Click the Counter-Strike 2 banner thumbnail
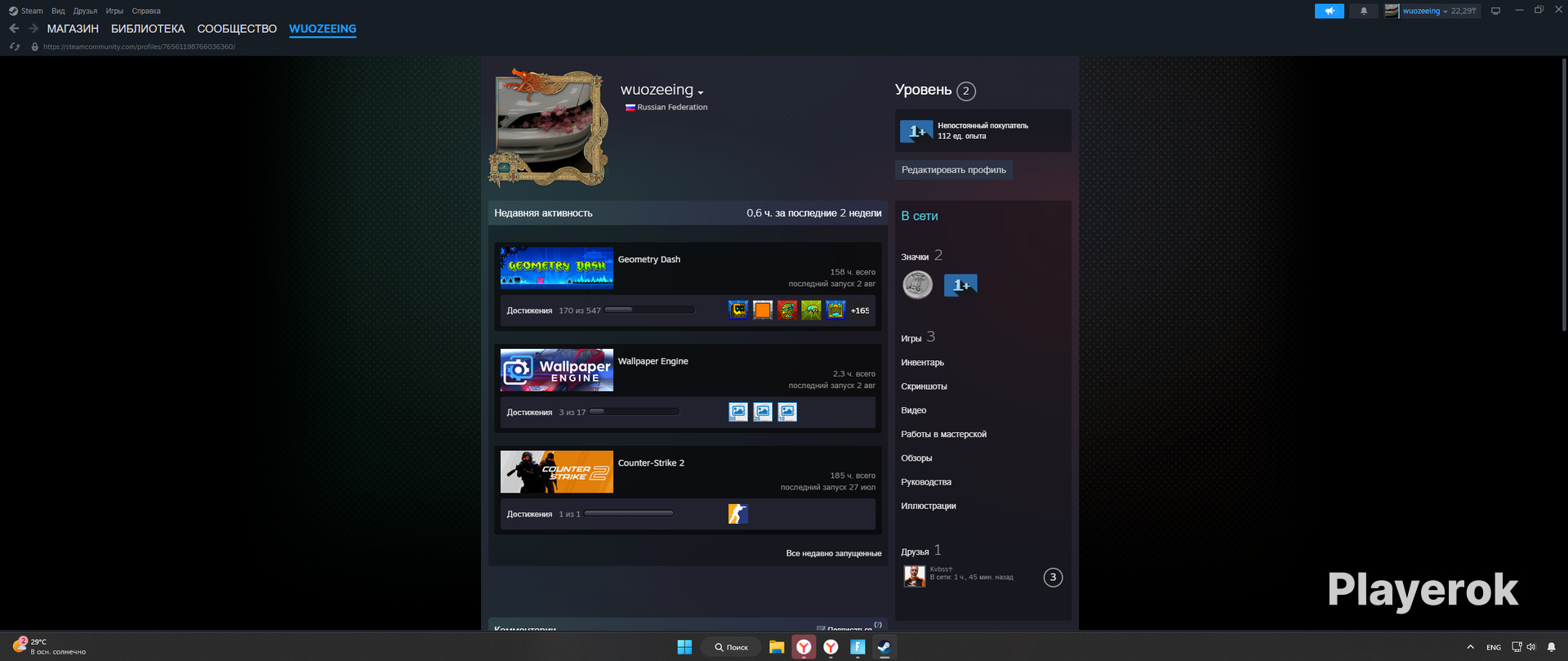Image resolution: width=1568 pixels, height=661 pixels. (557, 471)
